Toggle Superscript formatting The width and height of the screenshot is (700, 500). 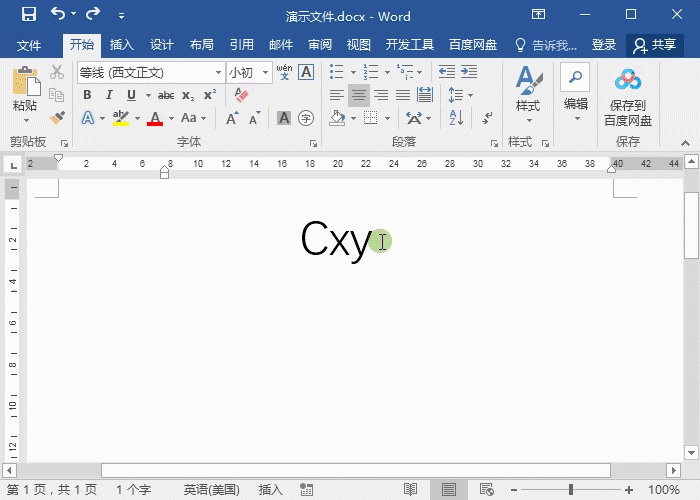(210, 95)
